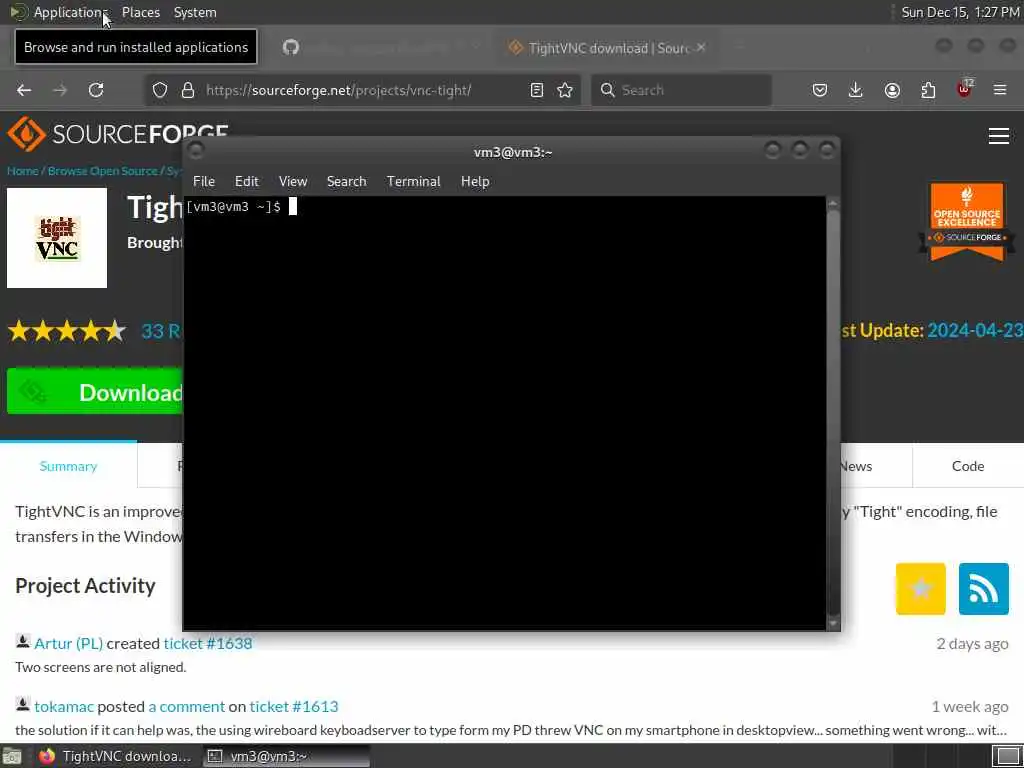The image size is (1024, 768).
Task: Click the 2024-04-23 last update date
Action: 975,330
